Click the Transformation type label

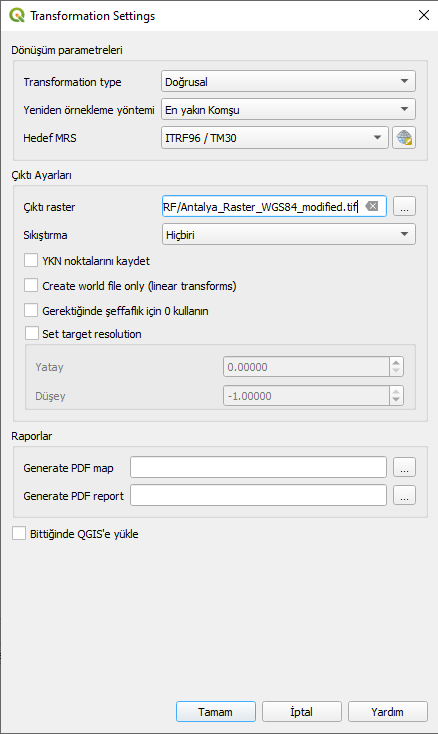[x=73, y=82]
